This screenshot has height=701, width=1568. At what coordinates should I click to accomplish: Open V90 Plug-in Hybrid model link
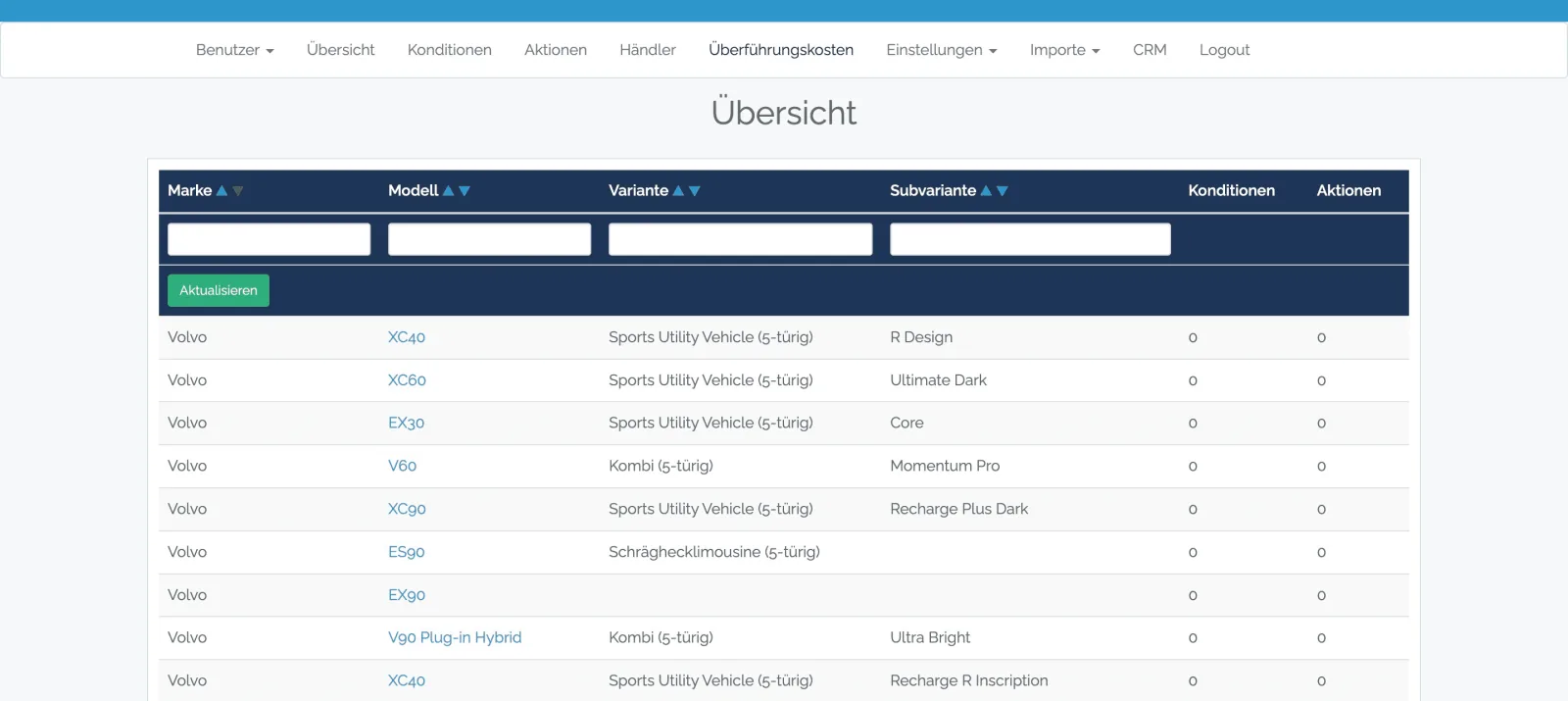(x=455, y=637)
